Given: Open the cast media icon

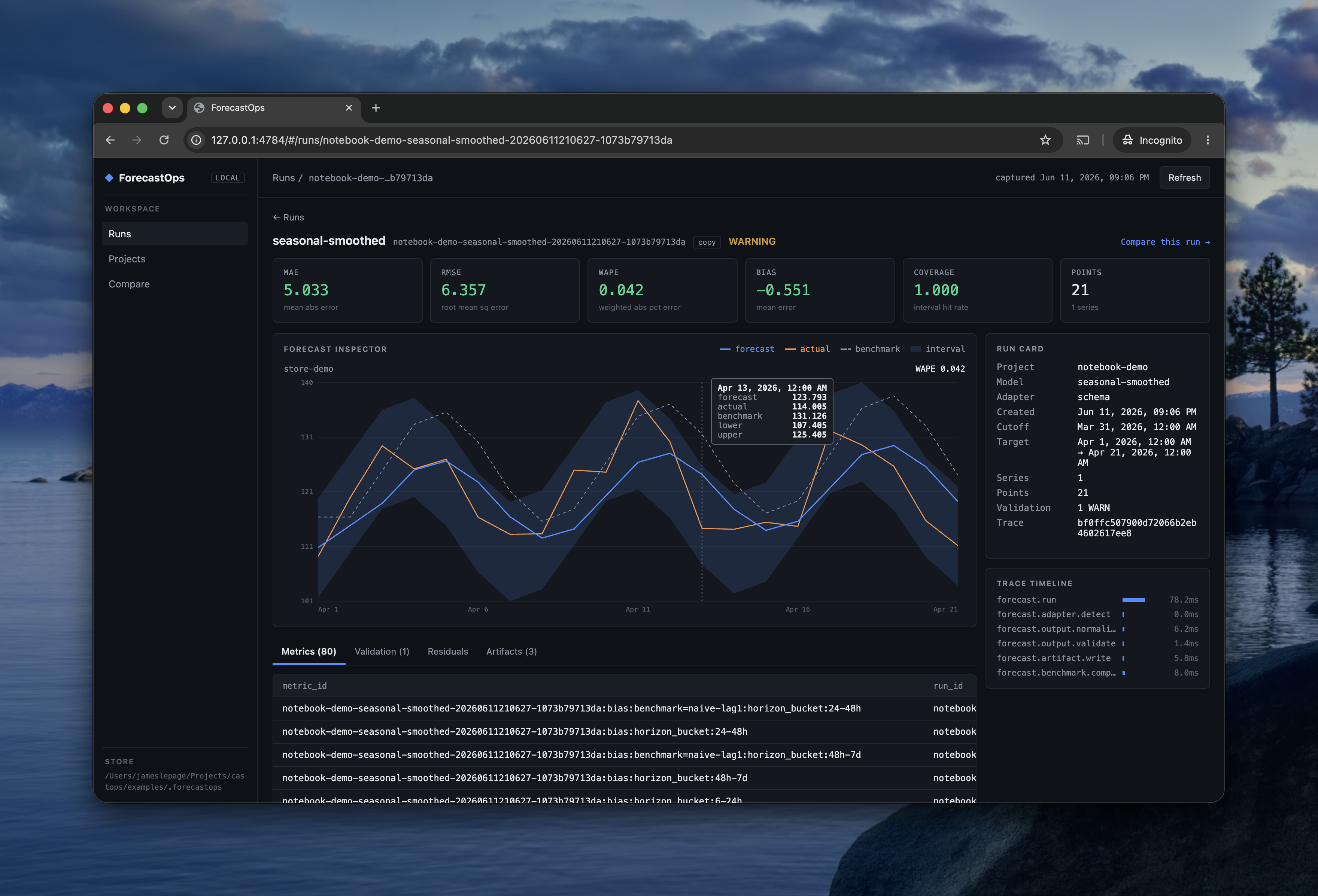Looking at the screenshot, I should 1082,140.
